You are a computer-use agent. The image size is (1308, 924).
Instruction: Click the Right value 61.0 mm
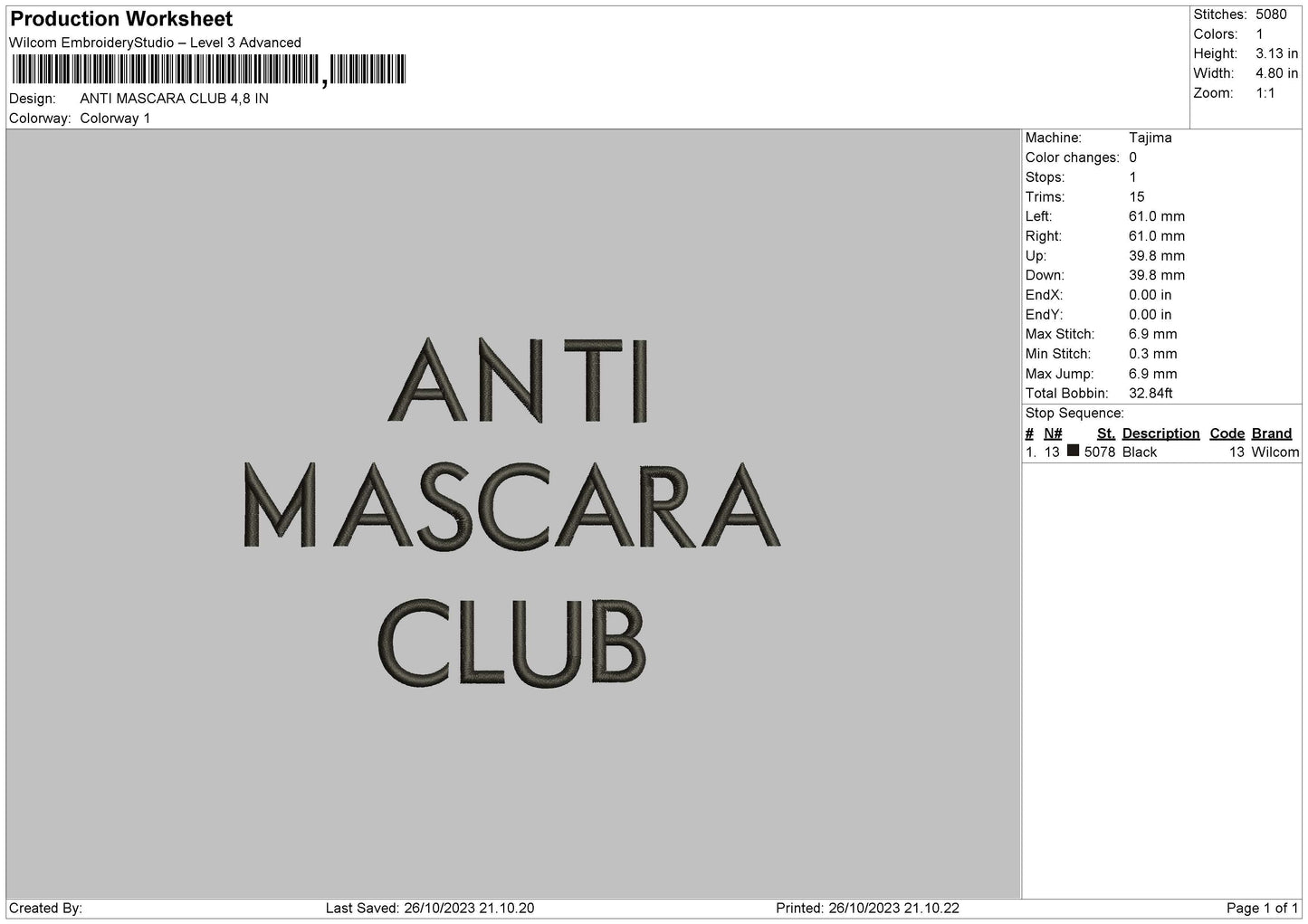pyautogui.click(x=1157, y=236)
